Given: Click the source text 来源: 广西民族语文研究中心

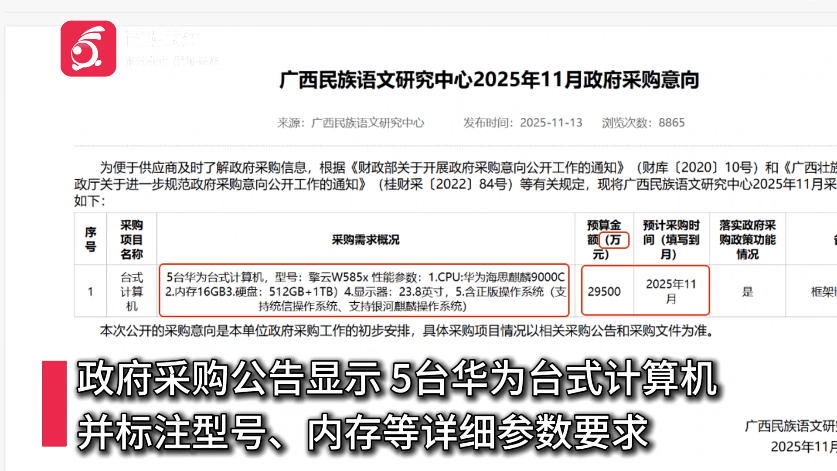Looking at the screenshot, I should point(351,123).
